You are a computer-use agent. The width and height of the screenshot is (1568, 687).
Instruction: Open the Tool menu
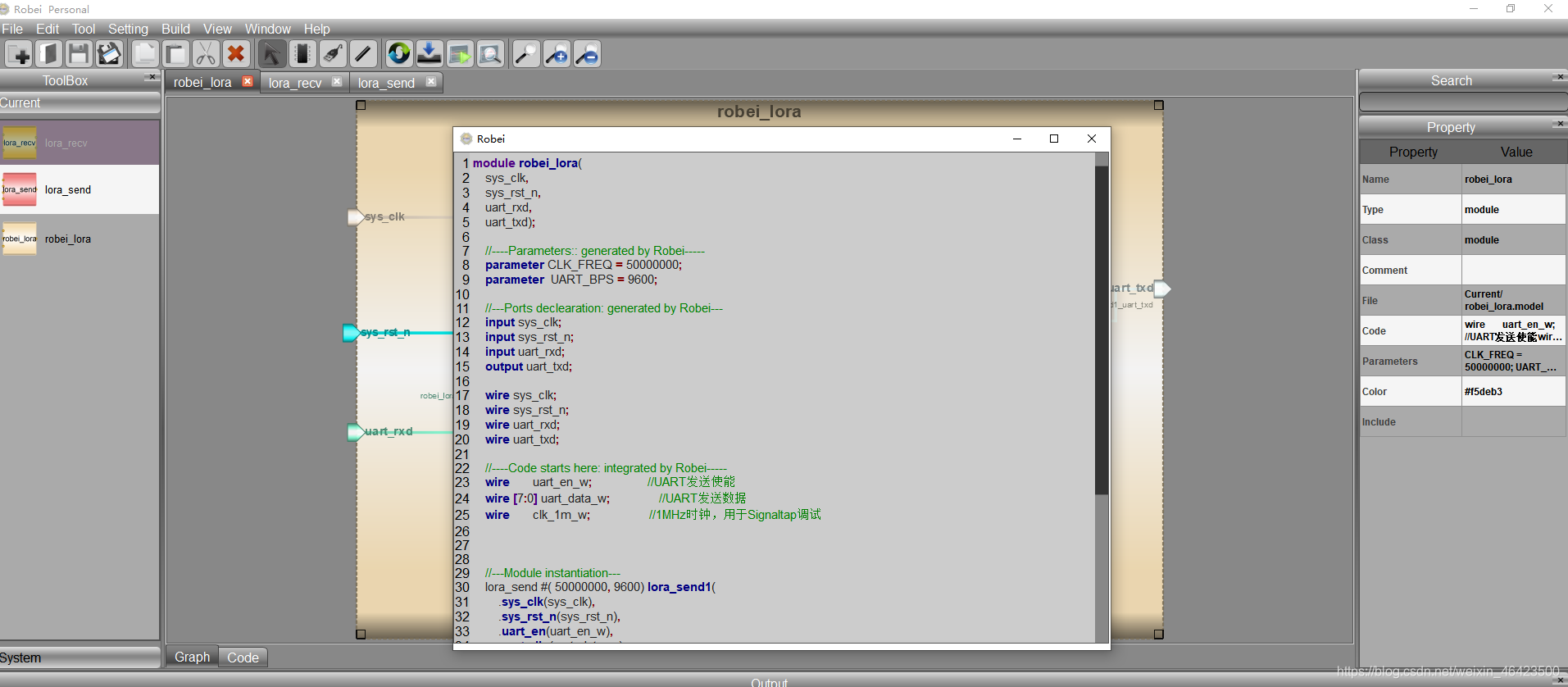point(84,29)
